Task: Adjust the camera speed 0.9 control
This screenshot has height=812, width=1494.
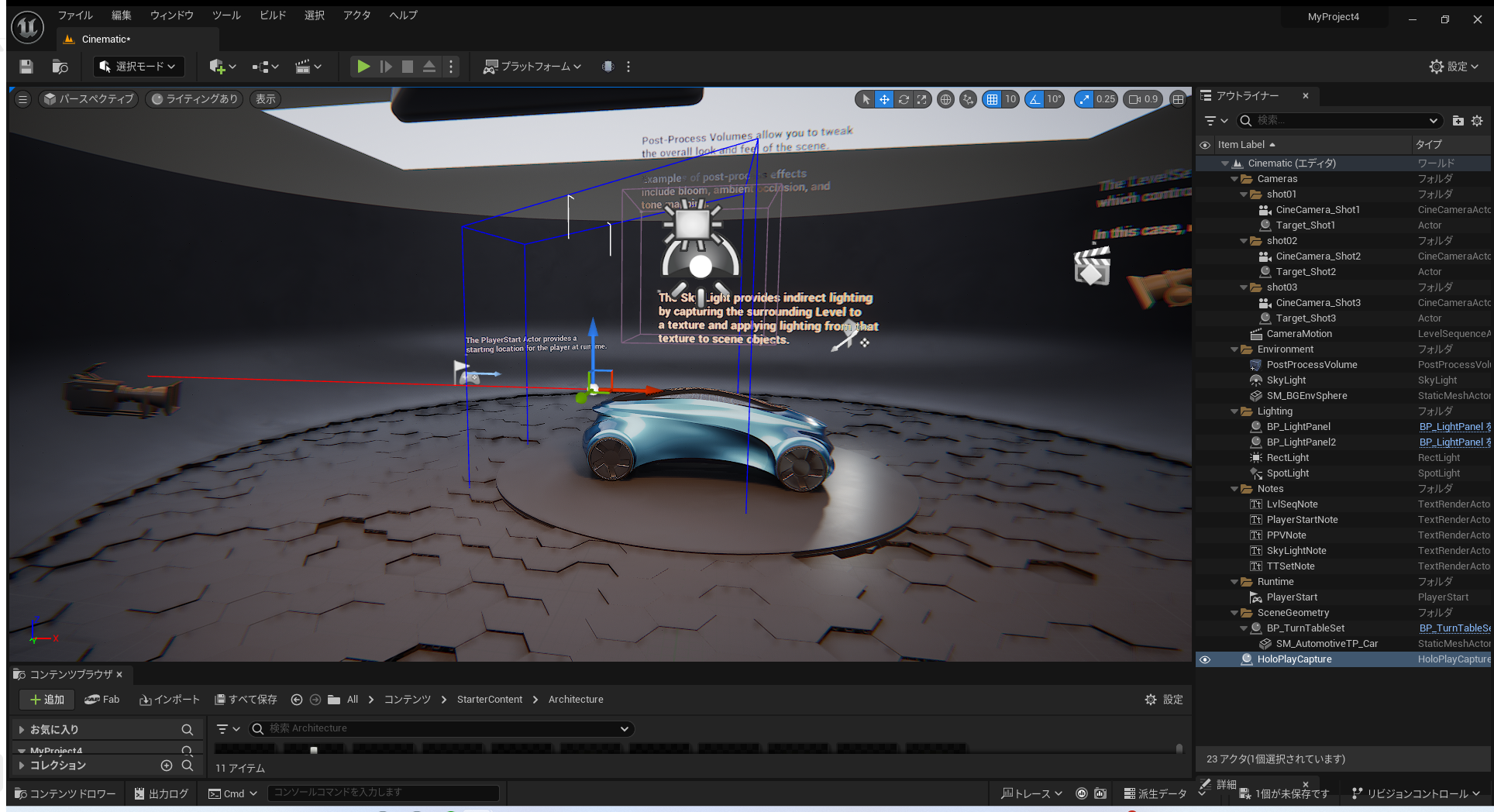Action: click(1143, 99)
